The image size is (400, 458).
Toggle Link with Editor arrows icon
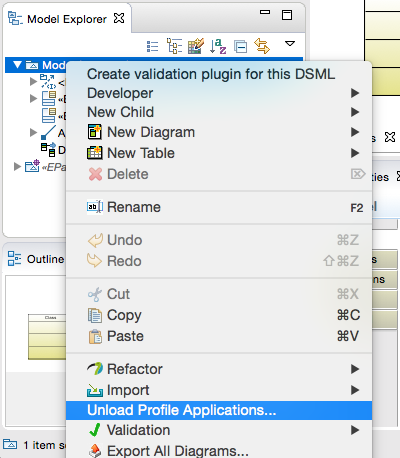coord(262,46)
